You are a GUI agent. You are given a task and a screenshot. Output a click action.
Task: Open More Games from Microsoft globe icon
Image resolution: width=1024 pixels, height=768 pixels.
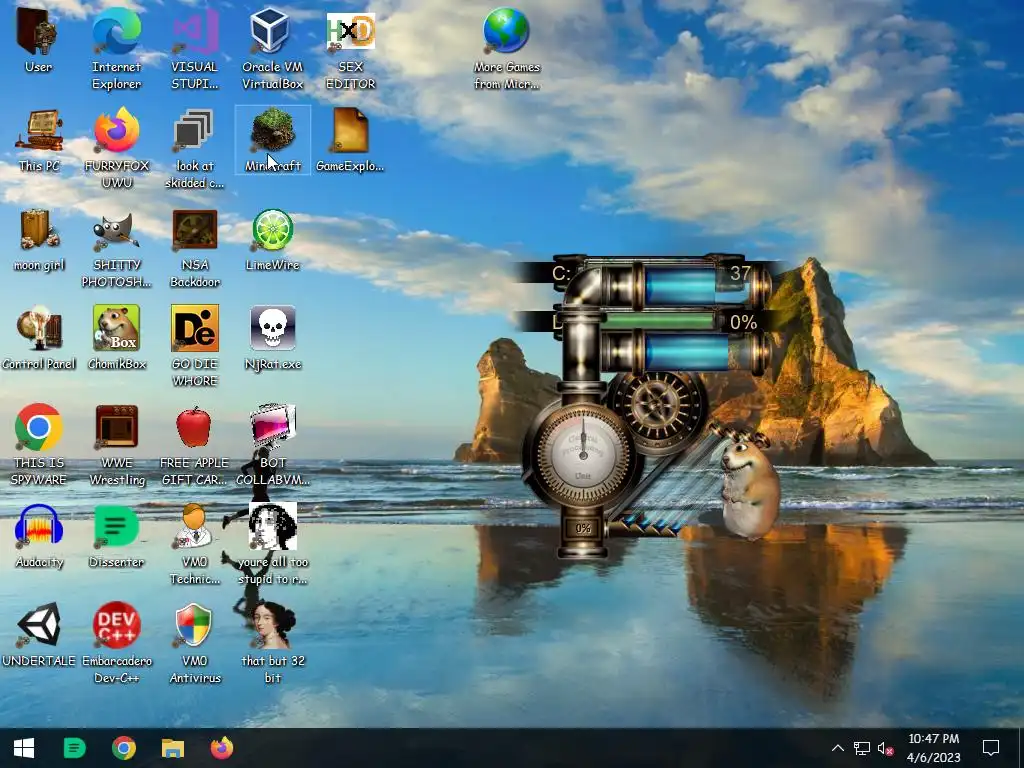coord(506,31)
